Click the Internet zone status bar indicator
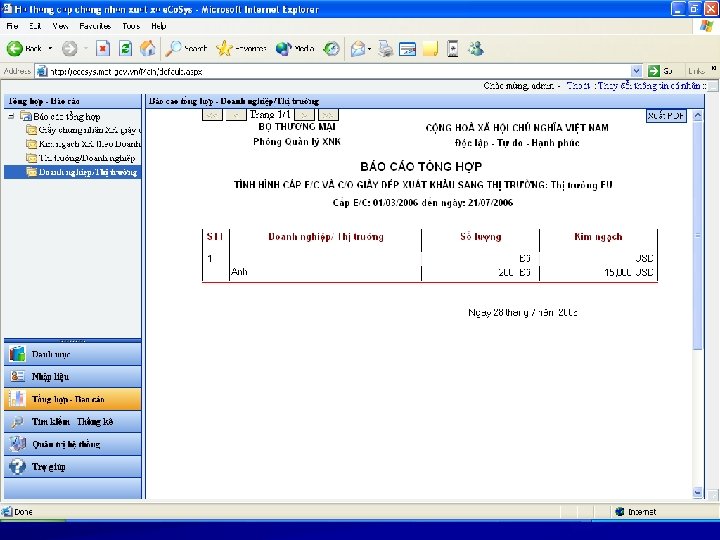720x540 pixels. pos(637,512)
